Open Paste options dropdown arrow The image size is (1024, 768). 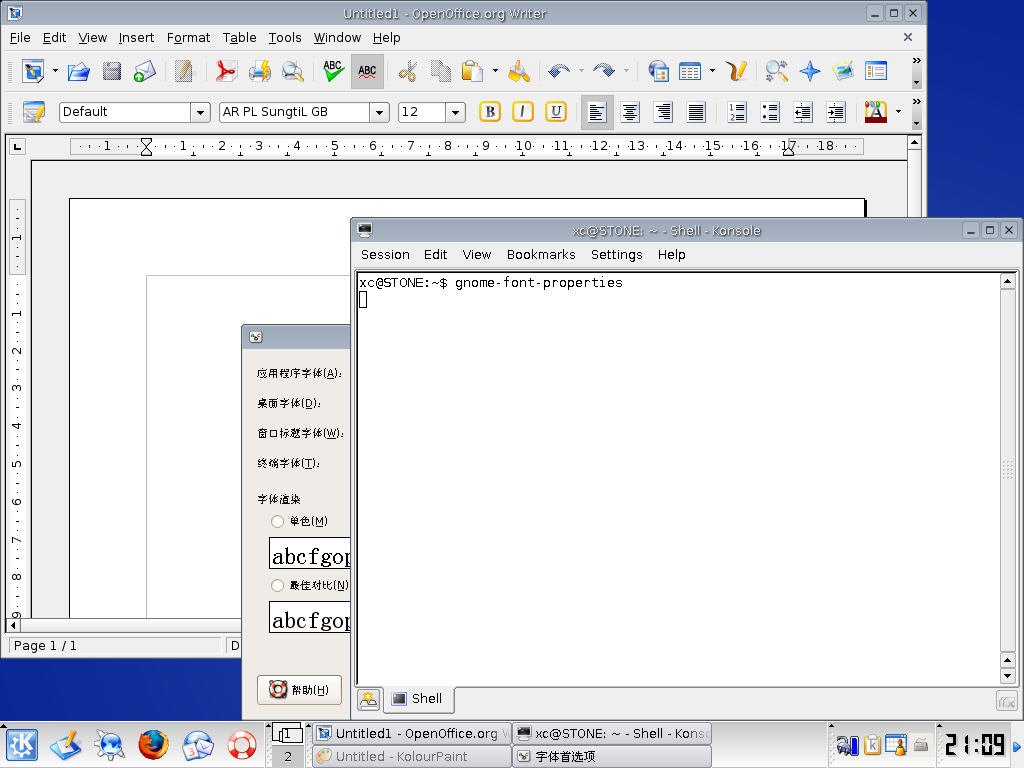[x=494, y=71]
